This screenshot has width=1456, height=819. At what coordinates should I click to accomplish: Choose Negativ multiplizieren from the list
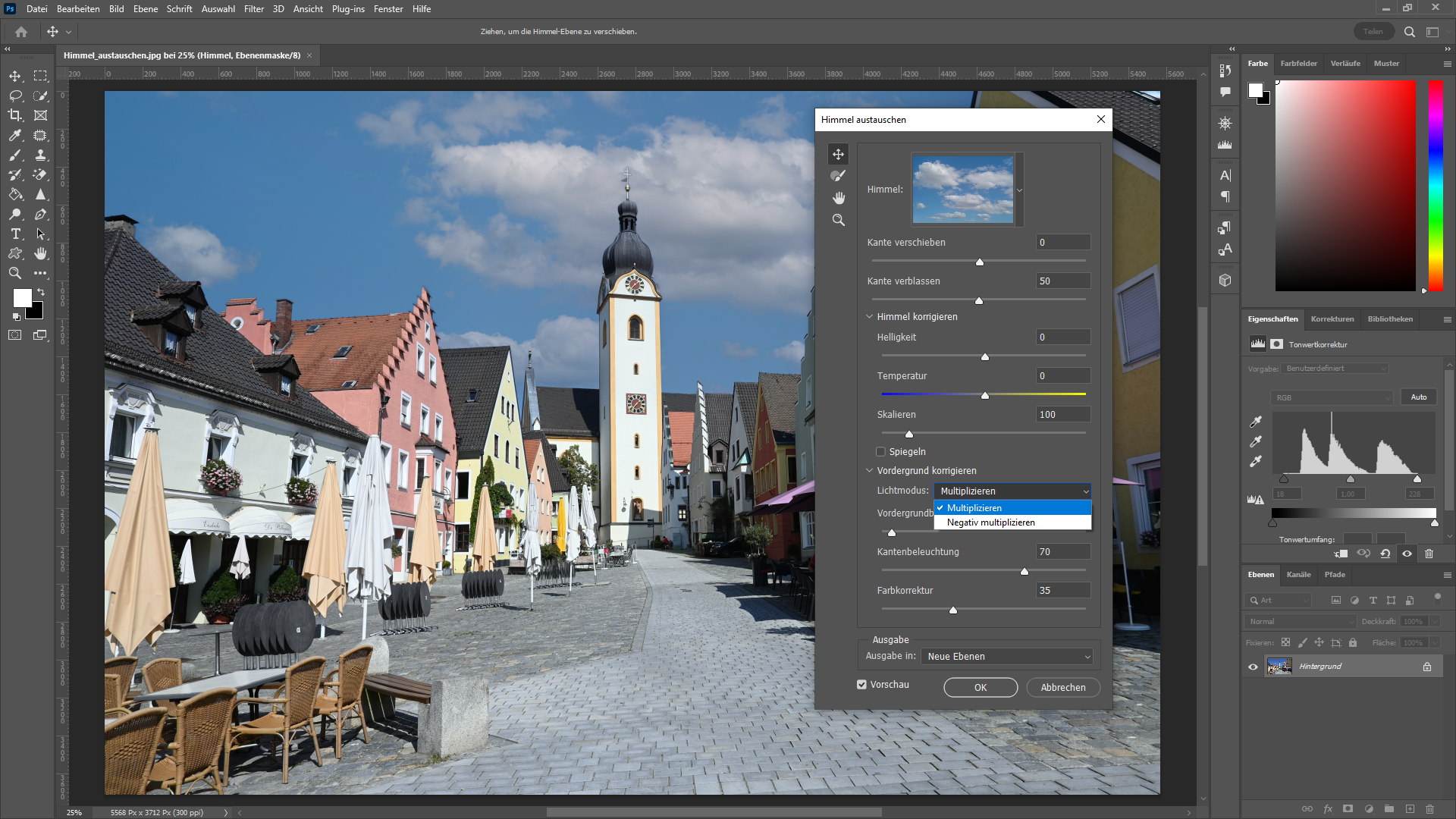click(990, 522)
